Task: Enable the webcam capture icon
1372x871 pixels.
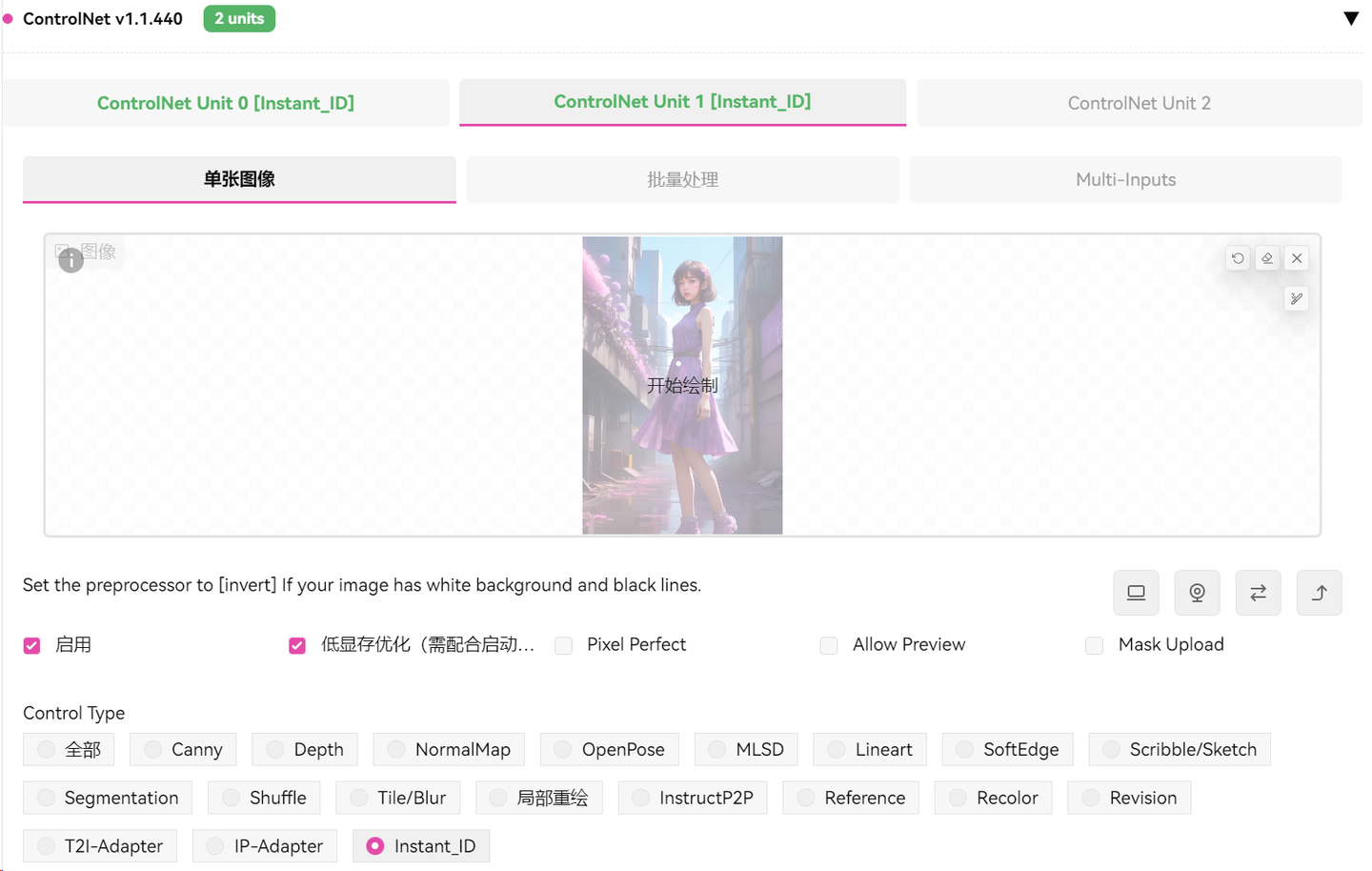Action: (x=1197, y=592)
